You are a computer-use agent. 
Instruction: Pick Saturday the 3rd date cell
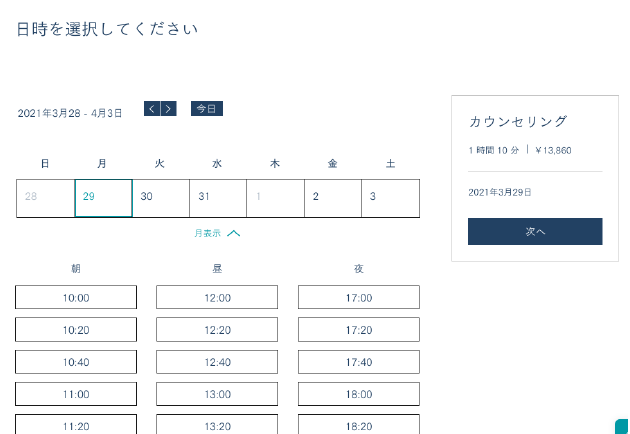390,198
